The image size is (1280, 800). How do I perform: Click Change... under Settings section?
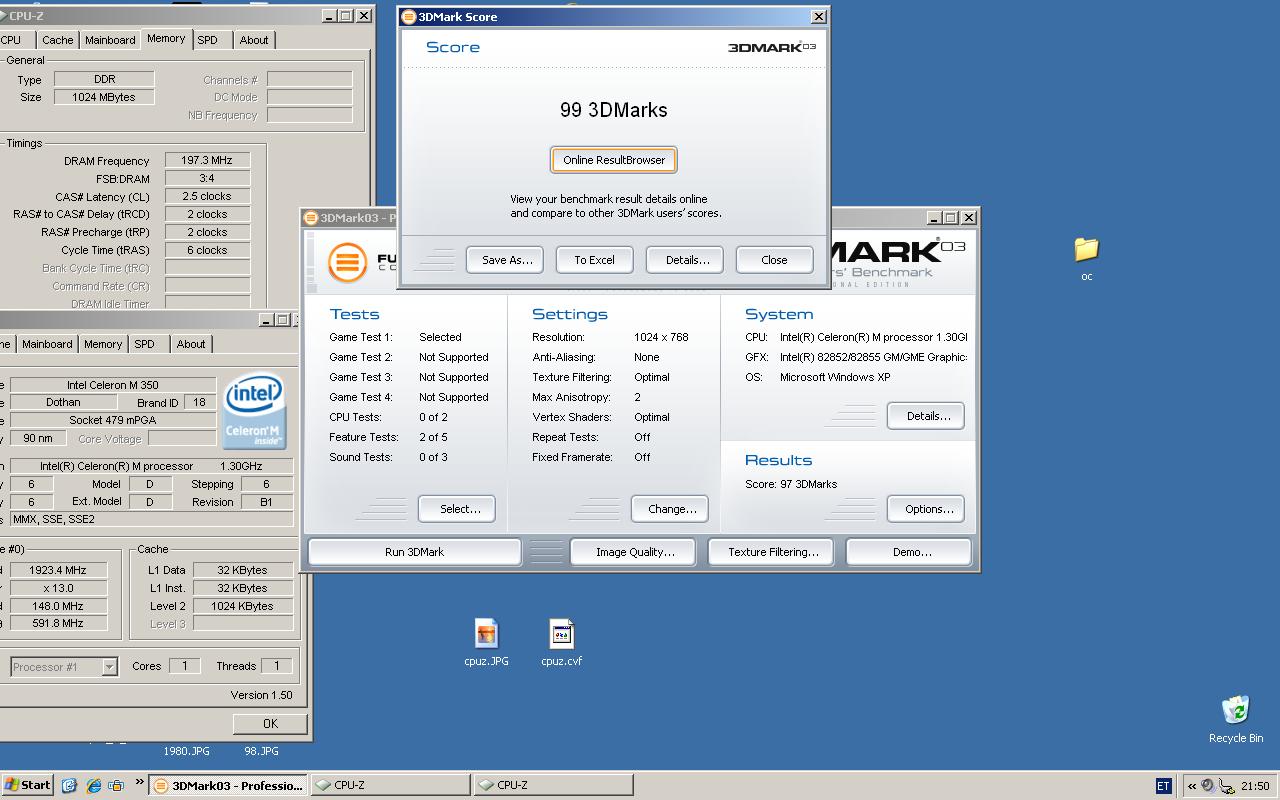tap(672, 509)
